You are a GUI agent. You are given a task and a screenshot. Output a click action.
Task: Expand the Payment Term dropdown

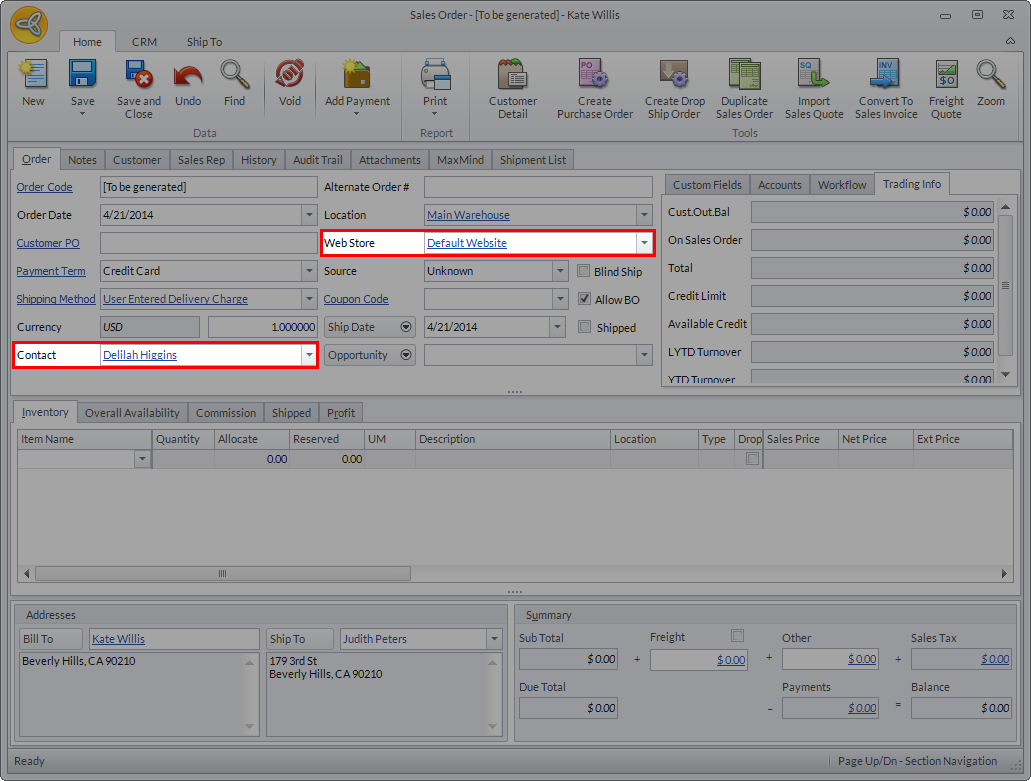[x=308, y=271]
